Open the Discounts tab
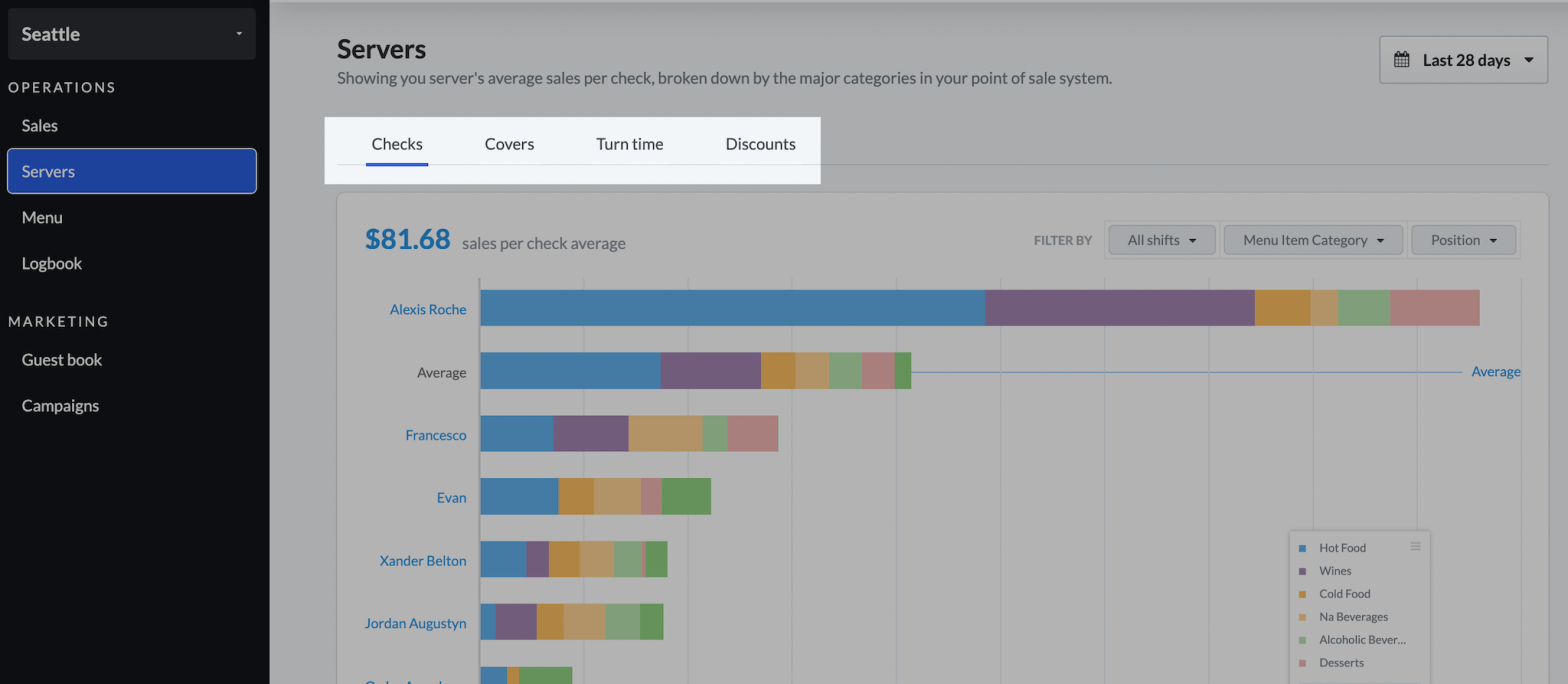Image resolution: width=1568 pixels, height=684 pixels. [x=760, y=144]
